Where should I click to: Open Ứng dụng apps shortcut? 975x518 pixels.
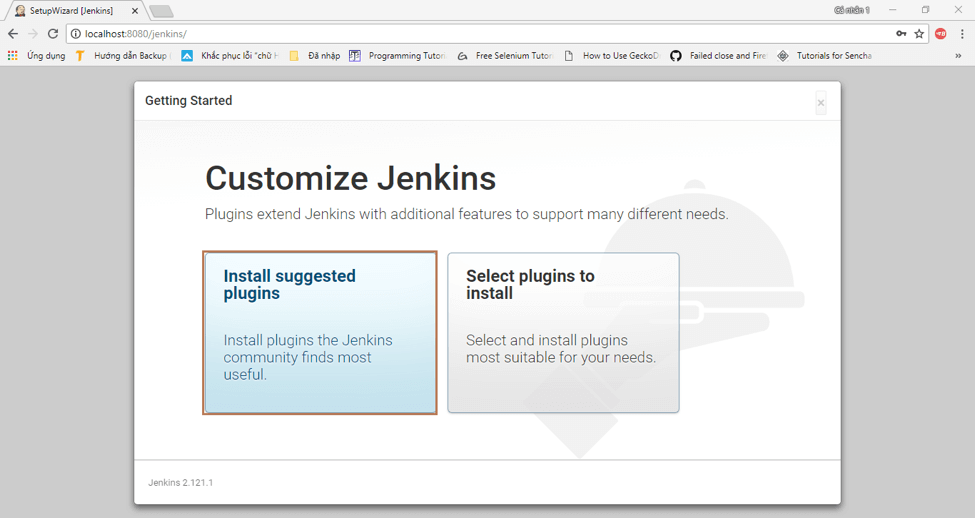36,56
